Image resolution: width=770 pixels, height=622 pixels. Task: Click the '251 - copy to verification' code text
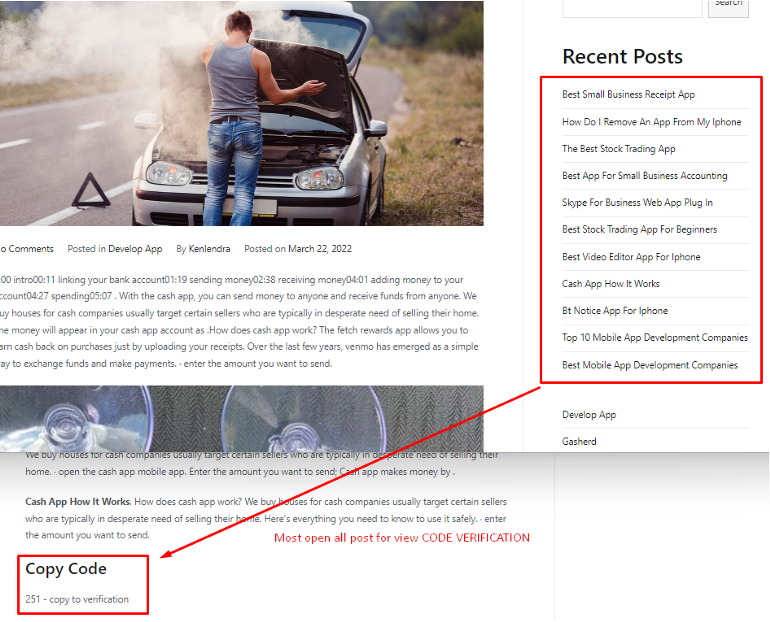point(77,599)
